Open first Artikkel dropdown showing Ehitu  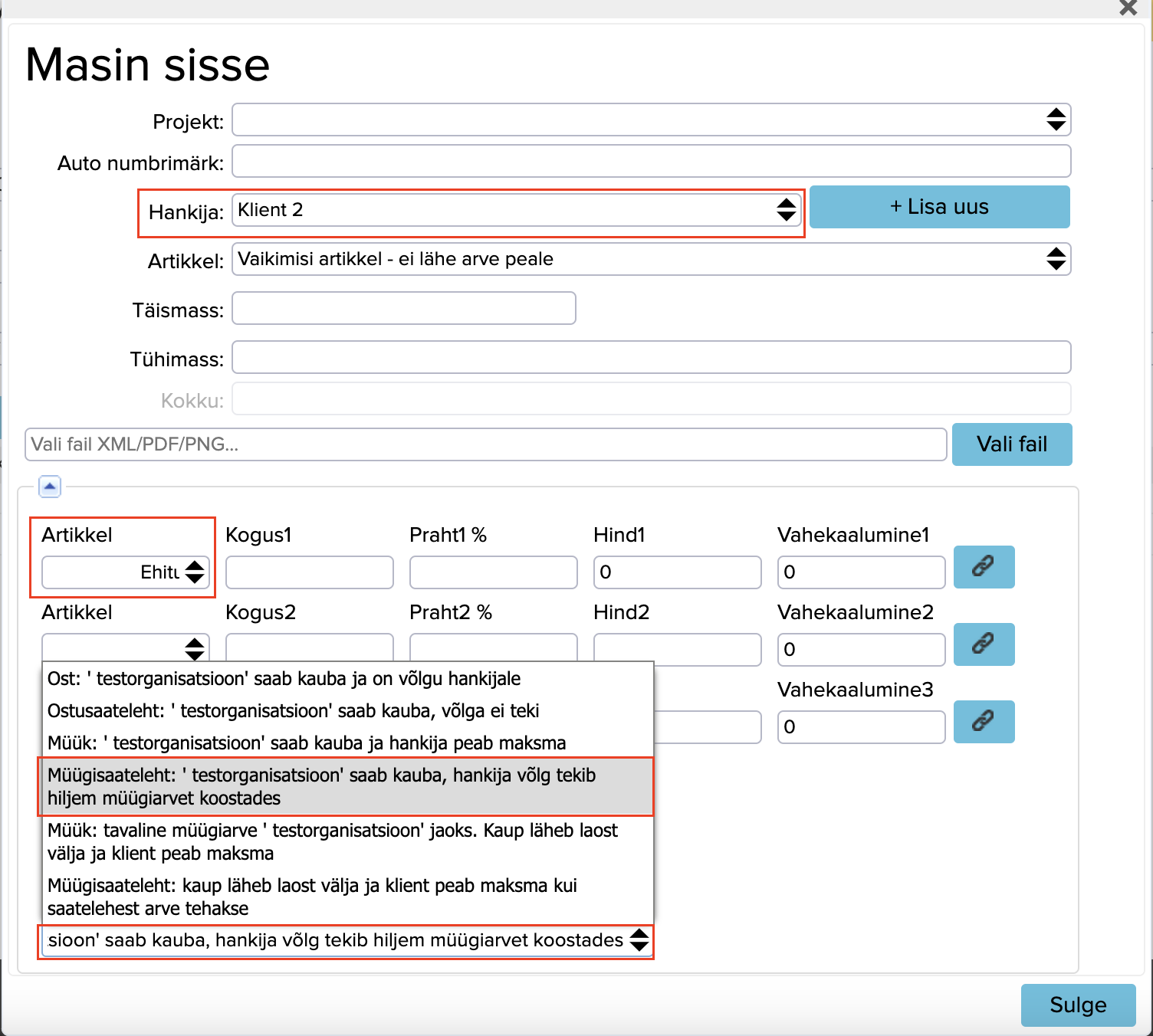pyautogui.click(x=125, y=572)
